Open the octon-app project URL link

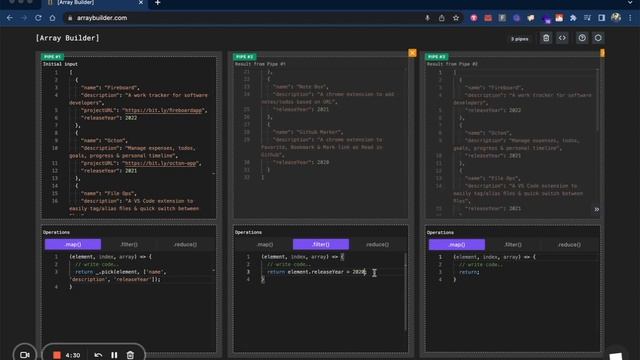click(160, 163)
